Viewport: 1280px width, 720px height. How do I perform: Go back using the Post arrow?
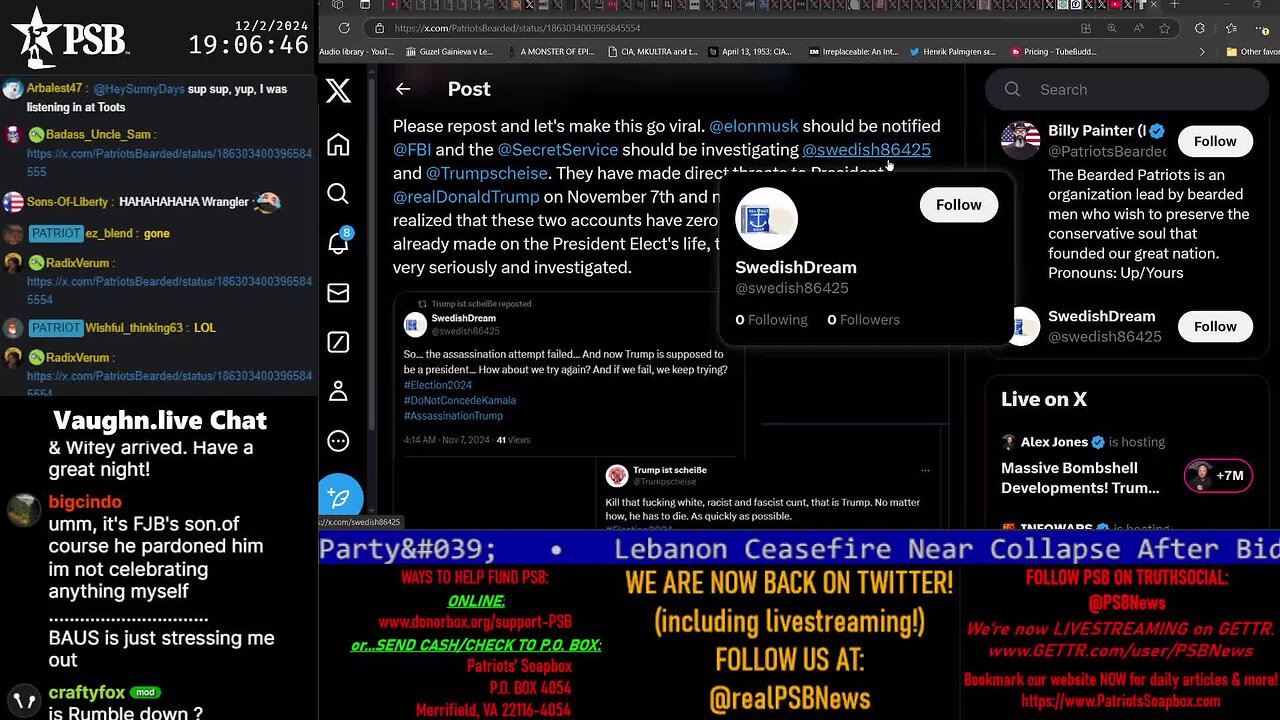pyautogui.click(x=403, y=89)
